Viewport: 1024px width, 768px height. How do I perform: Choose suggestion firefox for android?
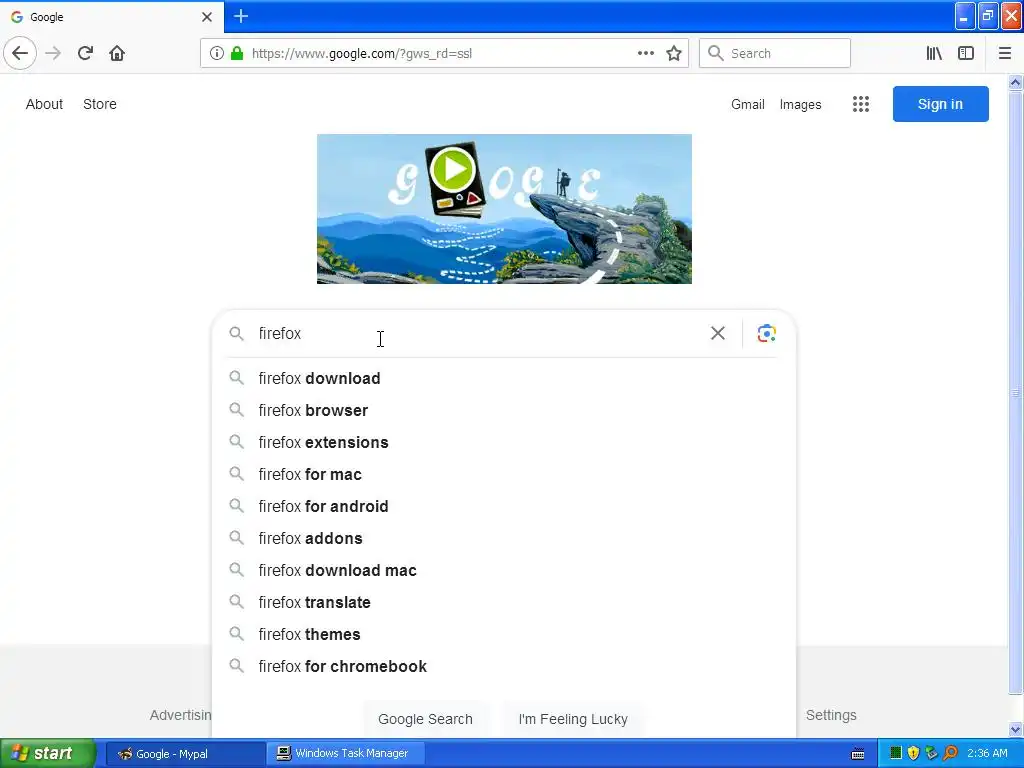coord(503,506)
